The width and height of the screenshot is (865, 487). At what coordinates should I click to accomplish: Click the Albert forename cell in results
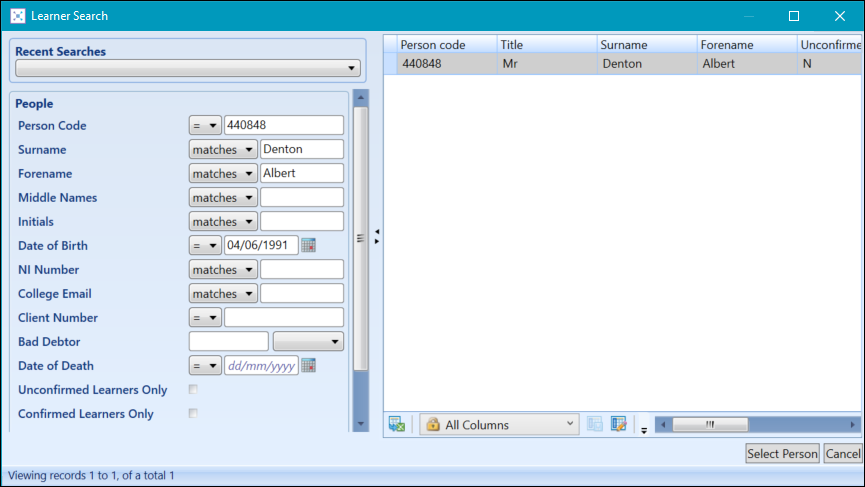[747, 63]
